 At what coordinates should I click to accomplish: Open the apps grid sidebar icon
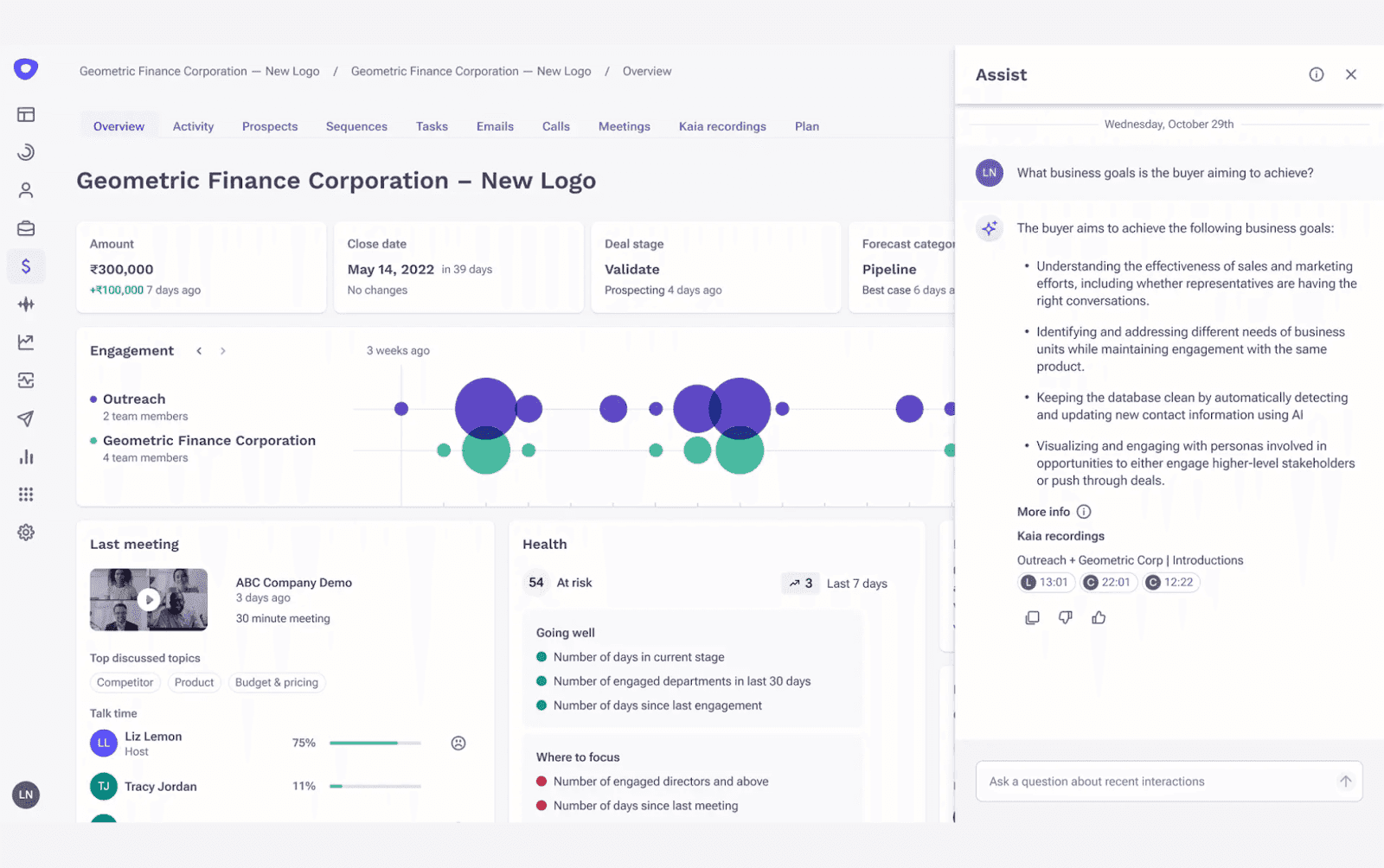click(26, 495)
